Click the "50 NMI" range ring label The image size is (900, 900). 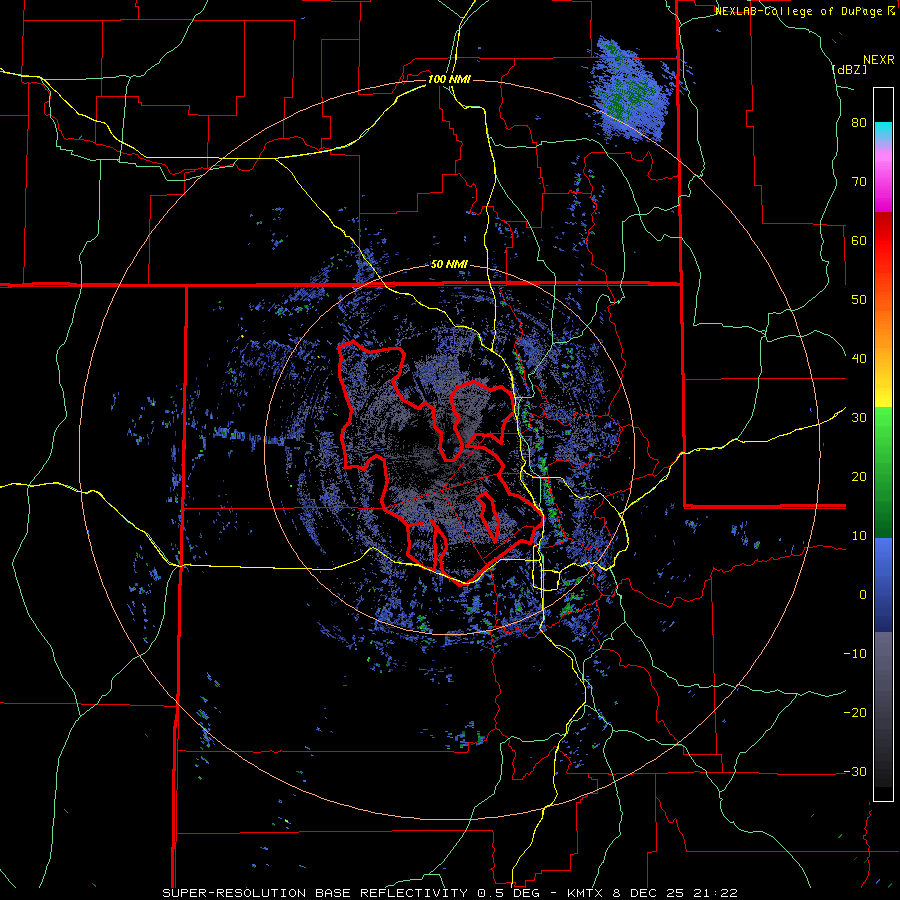(x=449, y=265)
